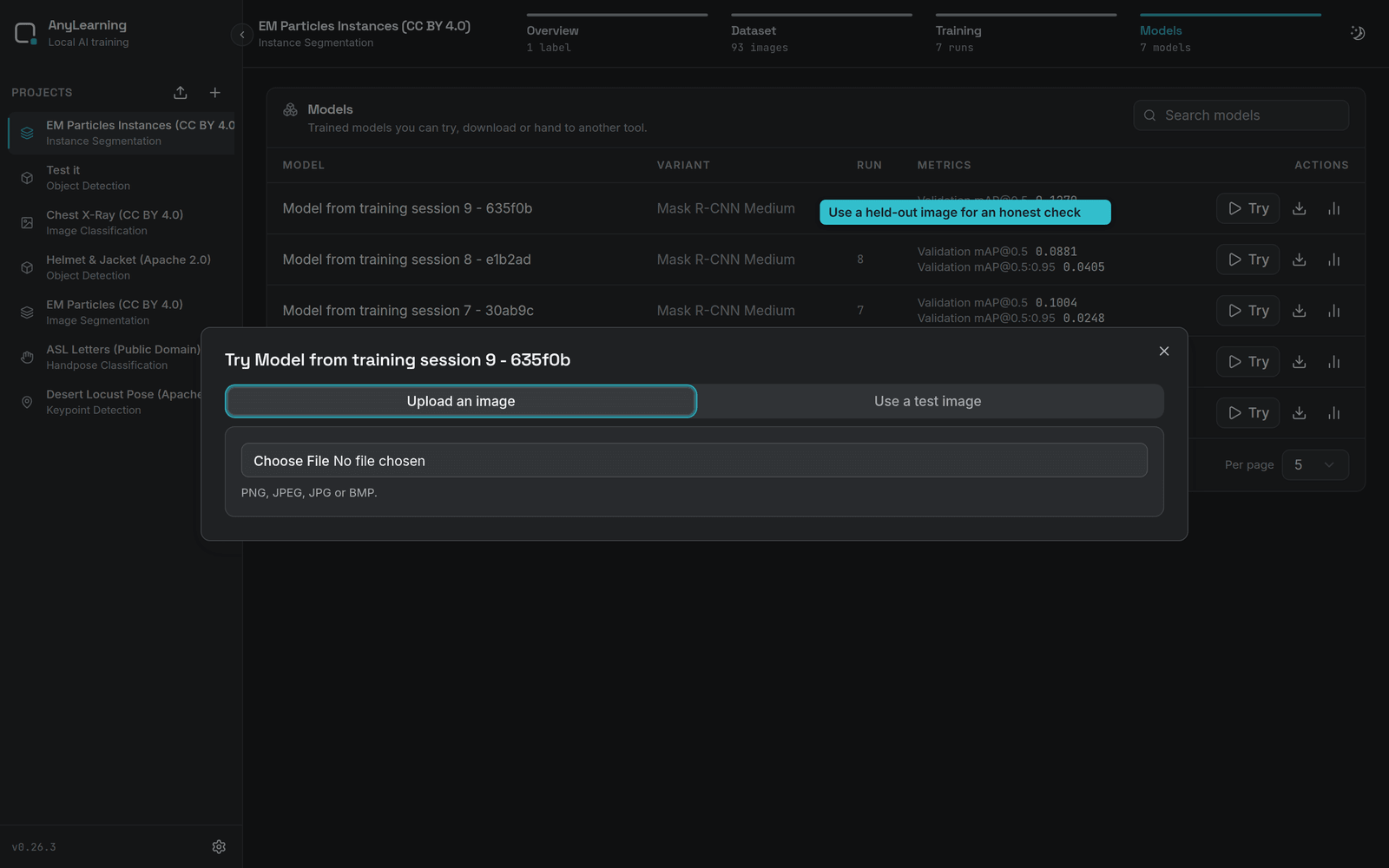Download the session 8 model
This screenshot has width=1389, height=868.
click(x=1300, y=260)
